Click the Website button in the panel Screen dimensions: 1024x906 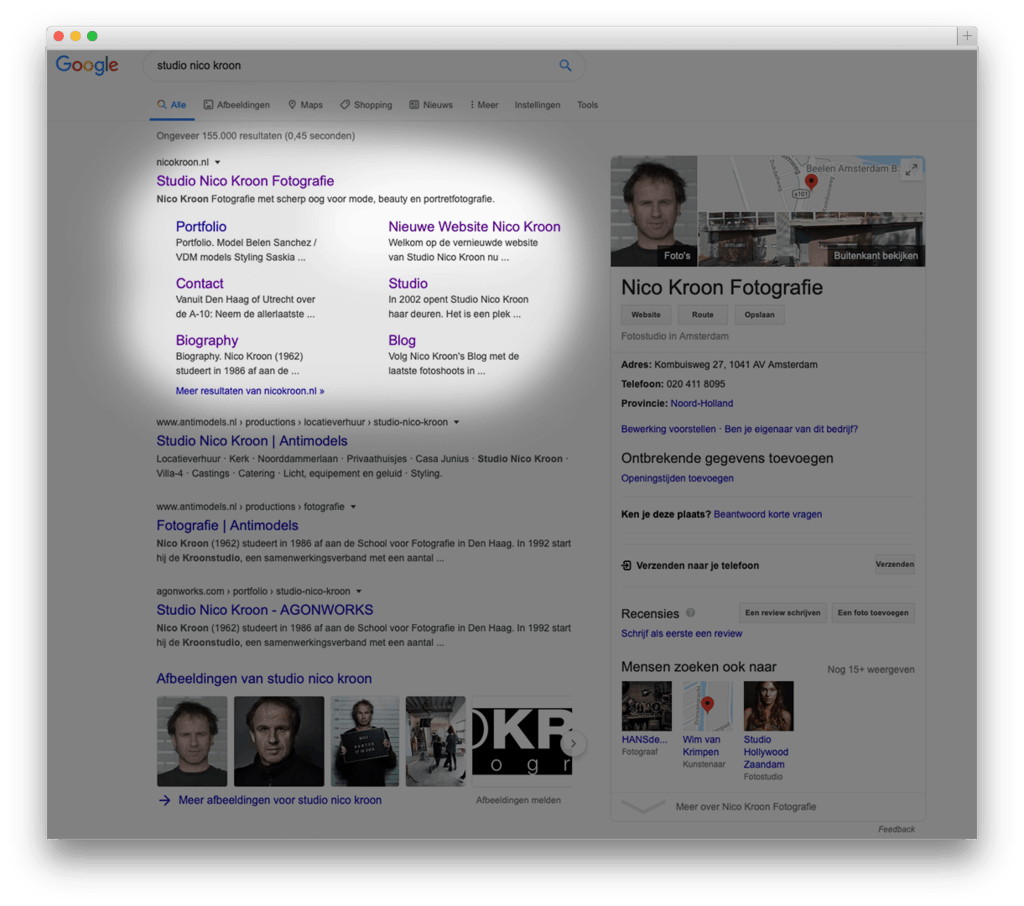tap(646, 314)
